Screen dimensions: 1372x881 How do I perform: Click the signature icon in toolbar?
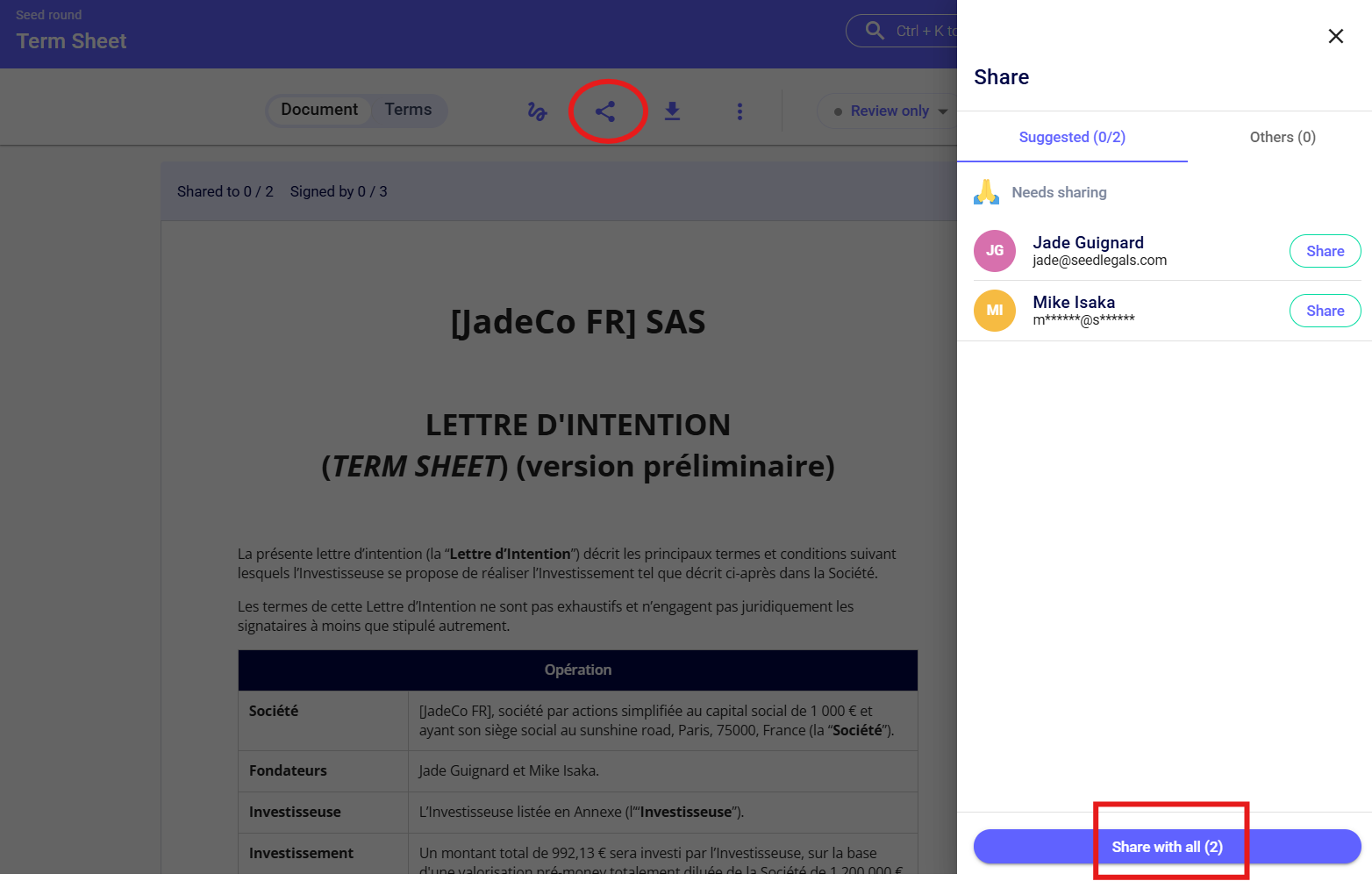coord(537,111)
